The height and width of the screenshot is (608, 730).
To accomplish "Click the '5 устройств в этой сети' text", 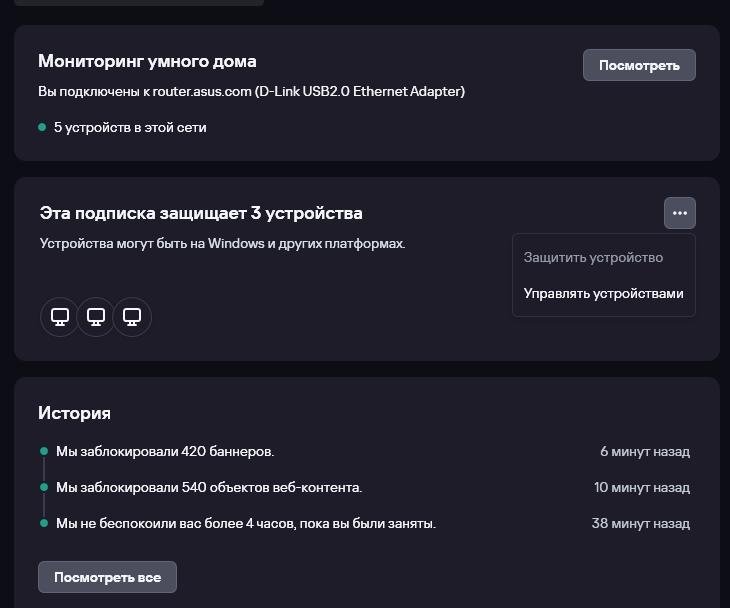I will (x=130, y=127).
